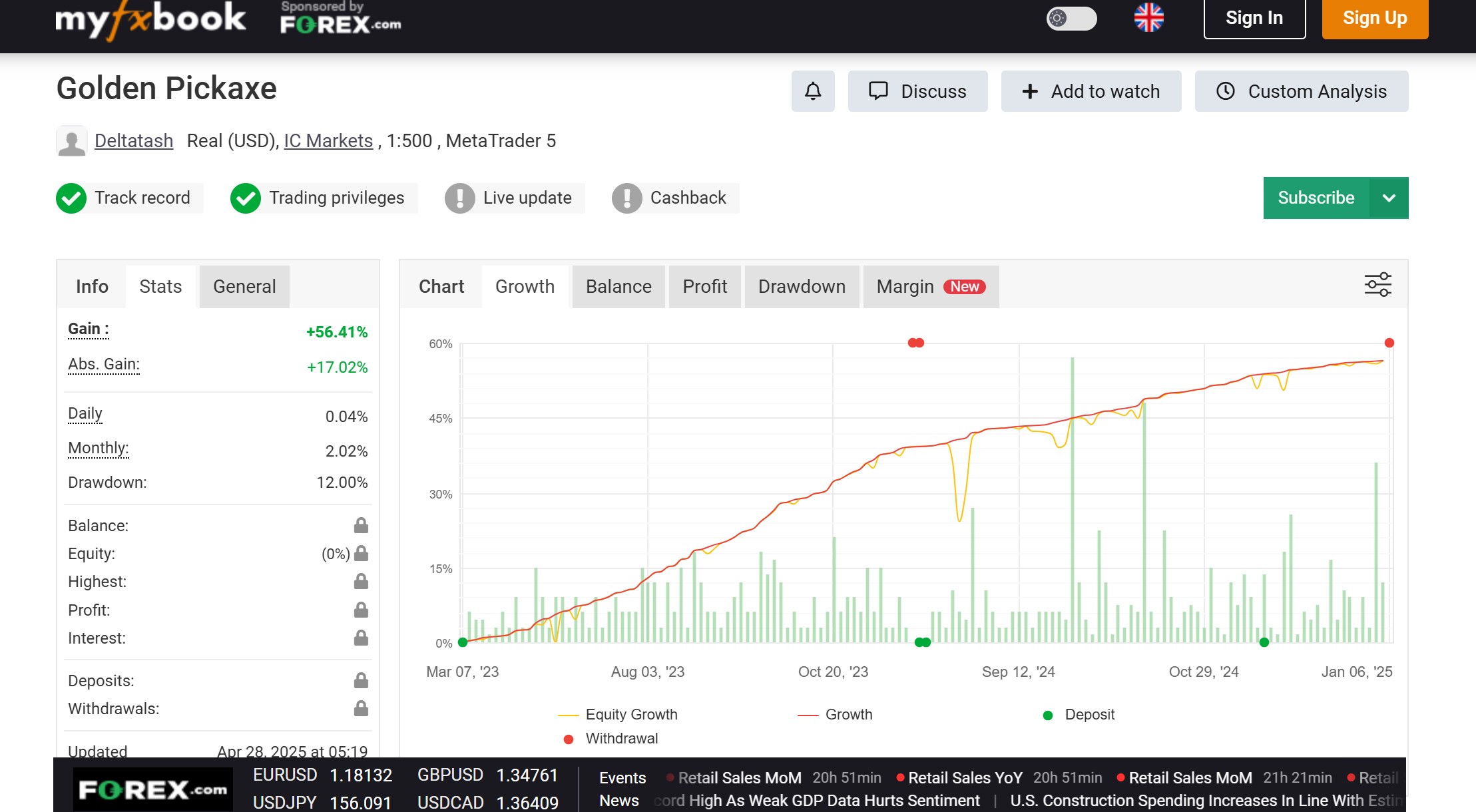
Task: Click the Balance lock icon
Action: point(361,526)
